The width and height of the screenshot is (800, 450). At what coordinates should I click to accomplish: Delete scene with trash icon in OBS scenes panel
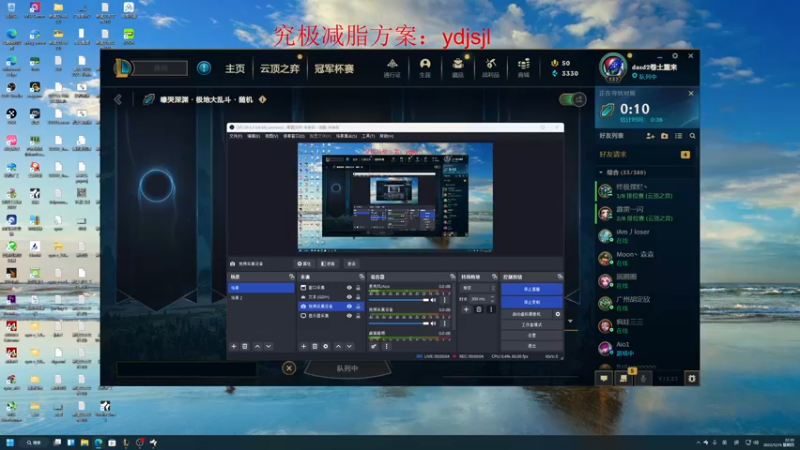[245, 346]
